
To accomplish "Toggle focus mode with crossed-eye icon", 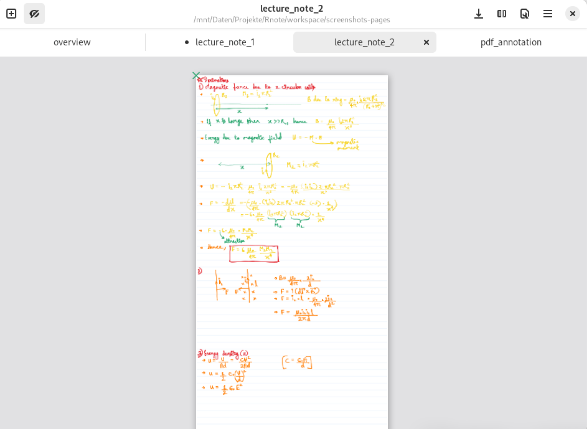I will pos(34,14).
